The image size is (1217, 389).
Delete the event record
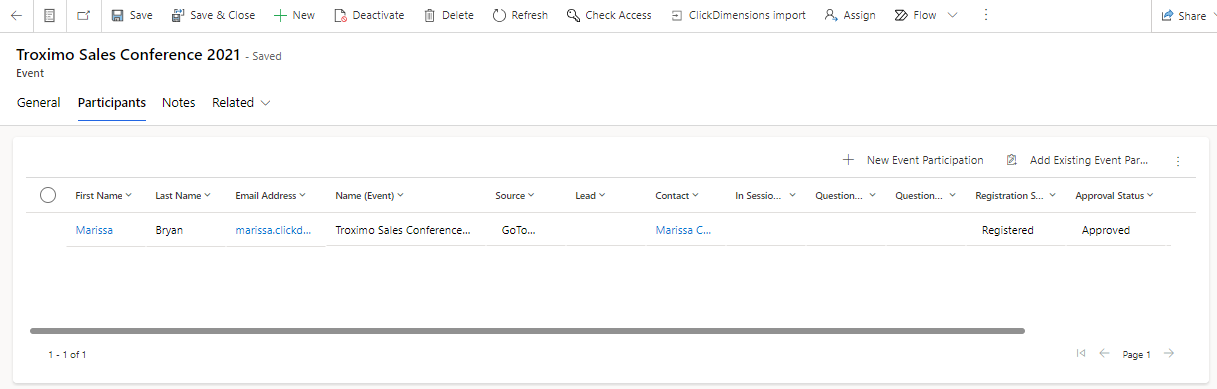pos(448,15)
